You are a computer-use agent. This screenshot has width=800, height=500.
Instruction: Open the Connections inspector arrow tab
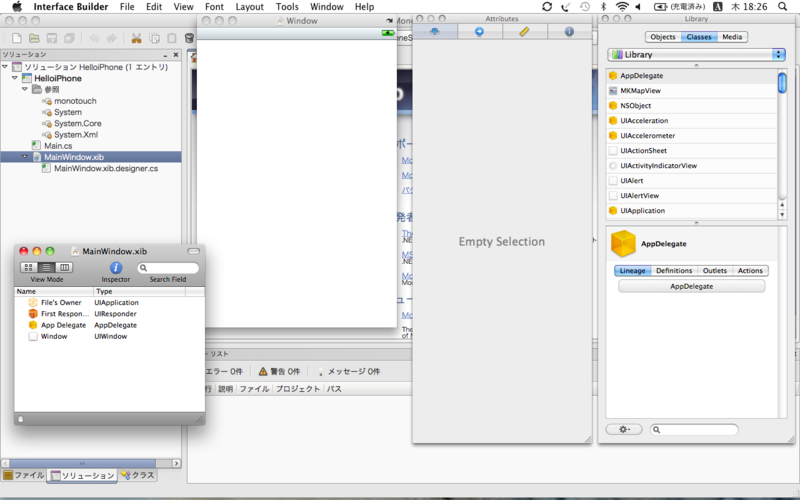click(x=480, y=32)
